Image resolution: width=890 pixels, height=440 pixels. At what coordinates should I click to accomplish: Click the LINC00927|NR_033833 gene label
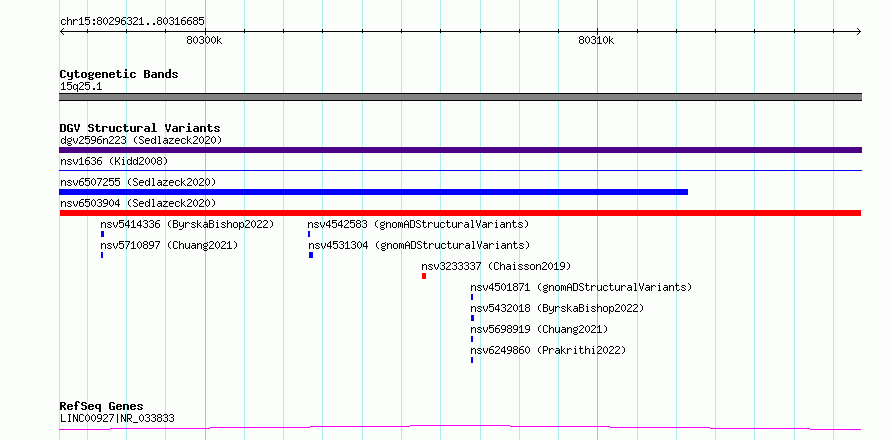click(117, 419)
